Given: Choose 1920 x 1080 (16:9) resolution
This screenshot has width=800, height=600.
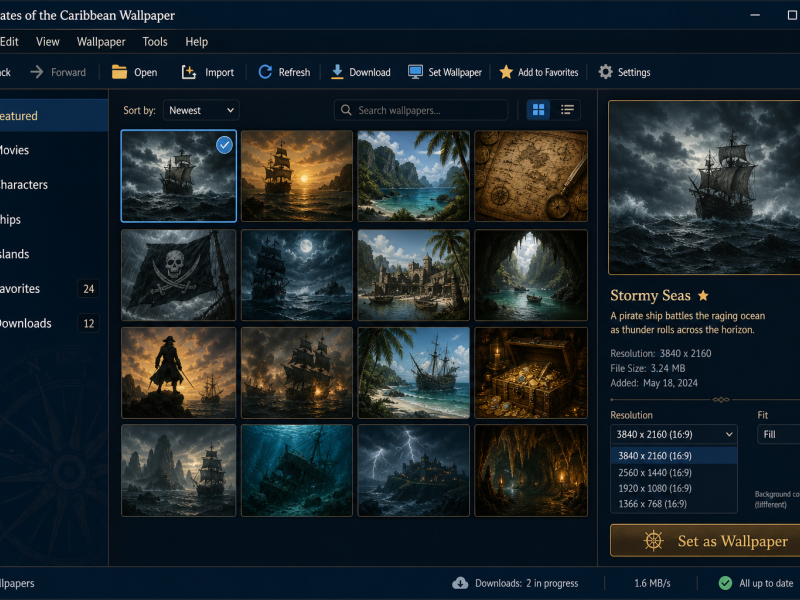Looking at the screenshot, I should tap(674, 488).
